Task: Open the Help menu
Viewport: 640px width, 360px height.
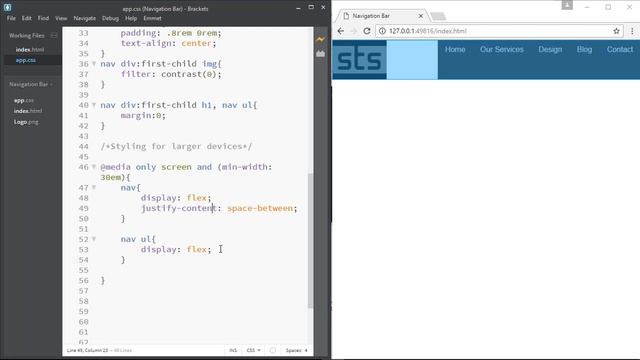Action: (131, 18)
